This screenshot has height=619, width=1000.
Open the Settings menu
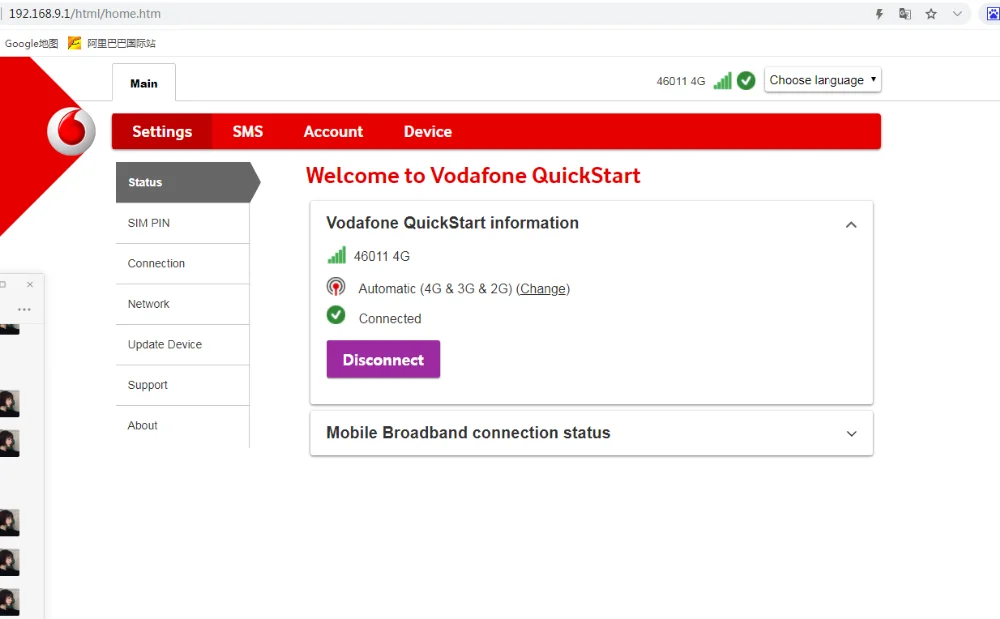click(162, 131)
